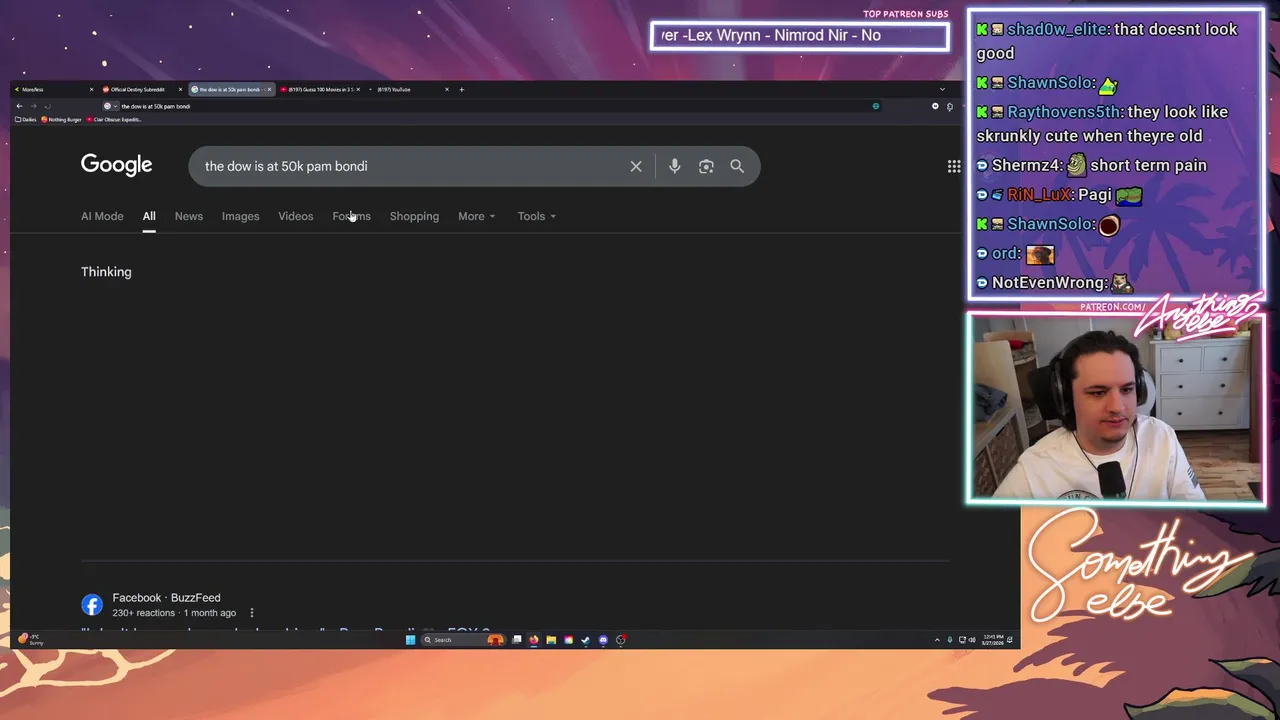Open Google Lens image search
The image size is (1280, 720).
[706, 166]
